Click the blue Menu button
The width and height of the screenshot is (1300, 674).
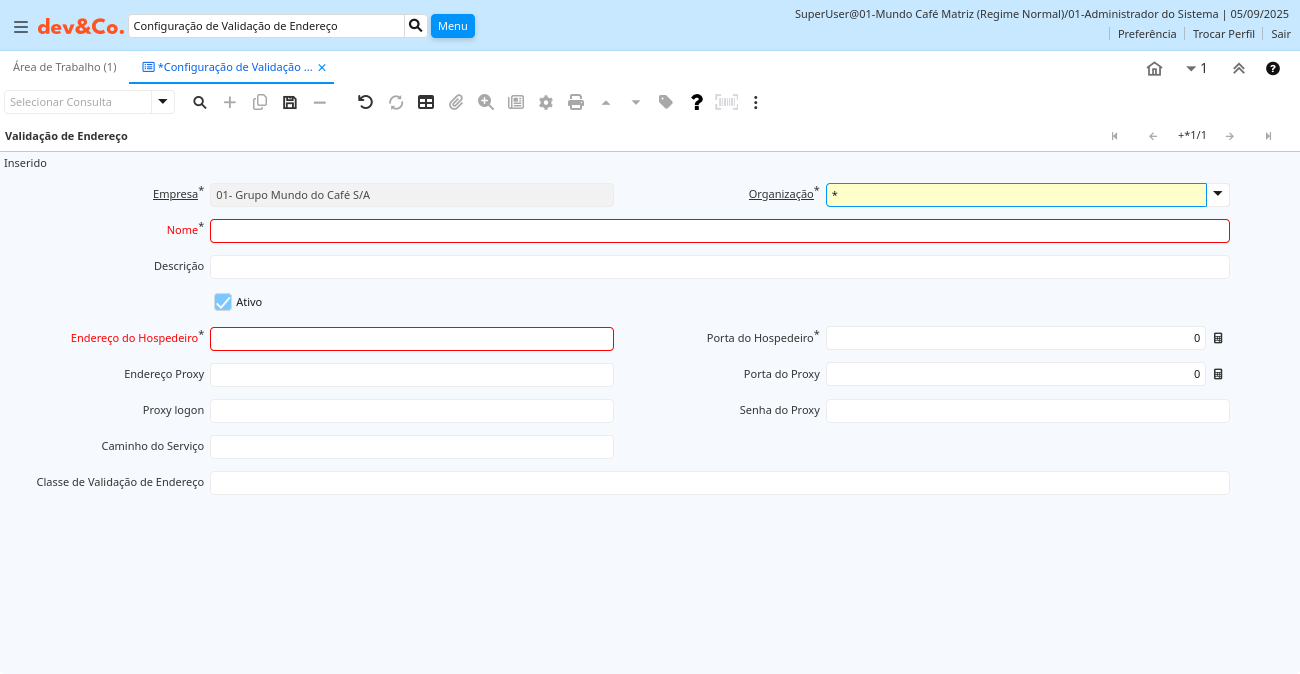point(452,26)
